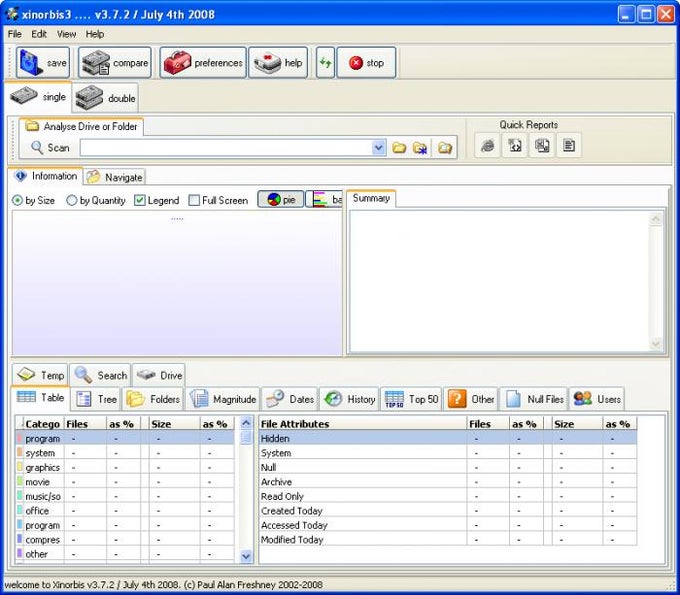The image size is (680, 595).
Task: Select the Modified Today attribute row
Action: tap(448, 539)
